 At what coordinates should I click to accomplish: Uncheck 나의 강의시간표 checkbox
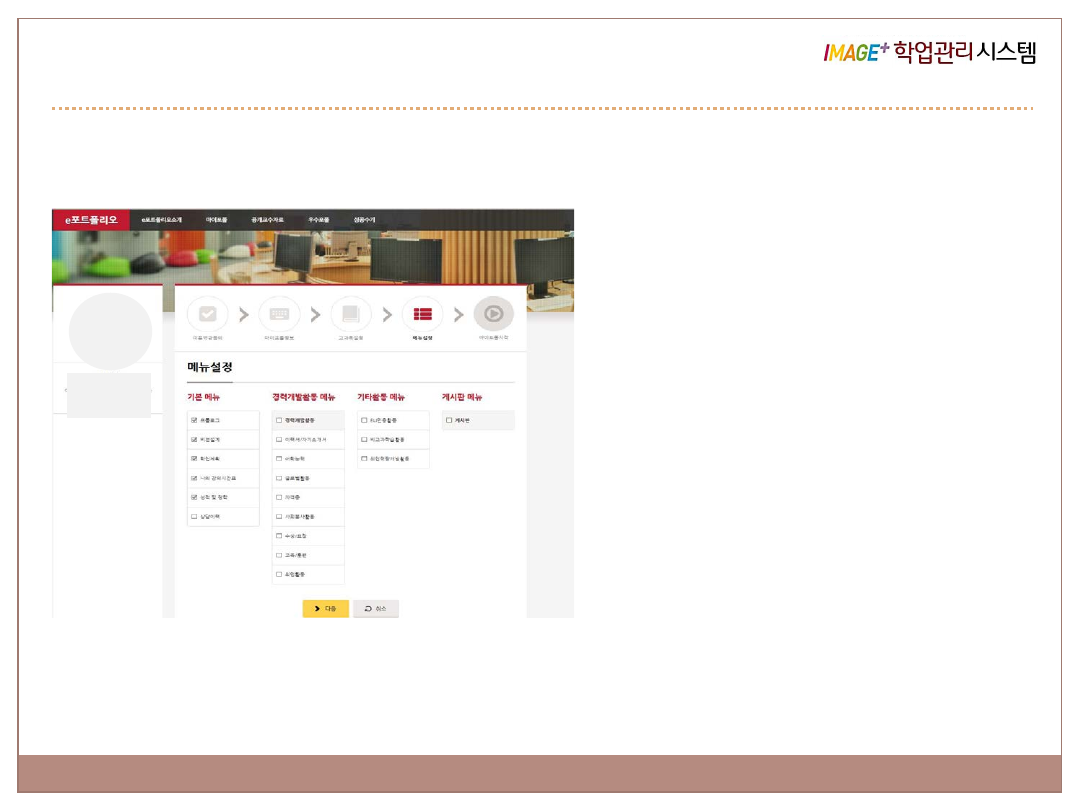(194, 478)
